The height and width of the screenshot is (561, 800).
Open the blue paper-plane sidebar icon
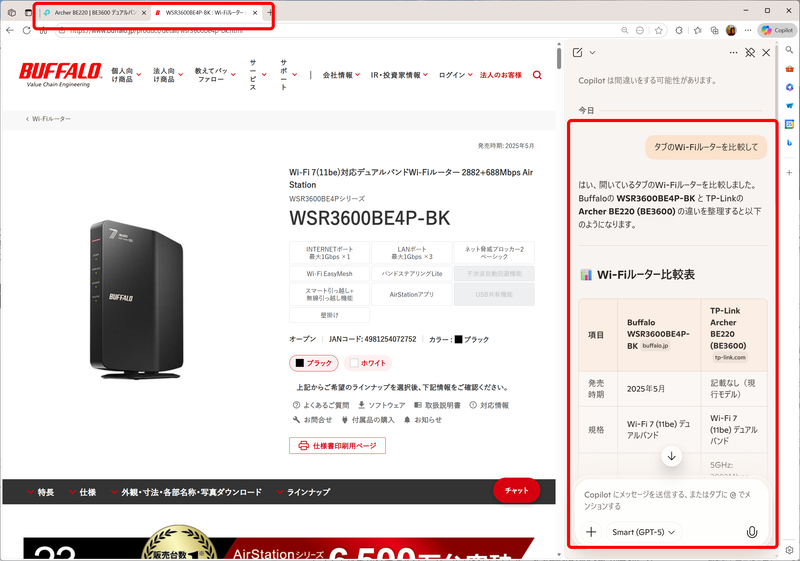tap(789, 106)
